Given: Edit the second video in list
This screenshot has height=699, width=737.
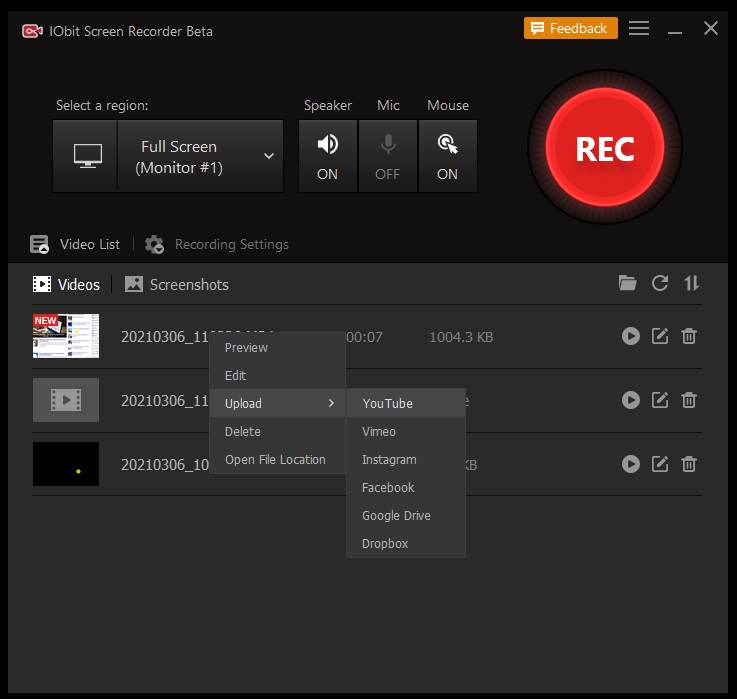Looking at the screenshot, I should 660,400.
